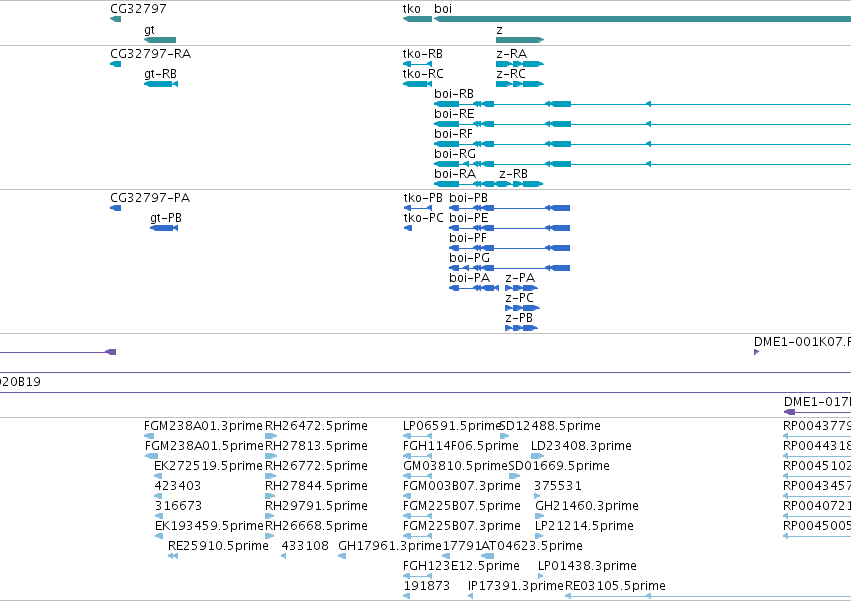Click the z gene arrow bar
The image size is (851, 601).
pos(520,40)
